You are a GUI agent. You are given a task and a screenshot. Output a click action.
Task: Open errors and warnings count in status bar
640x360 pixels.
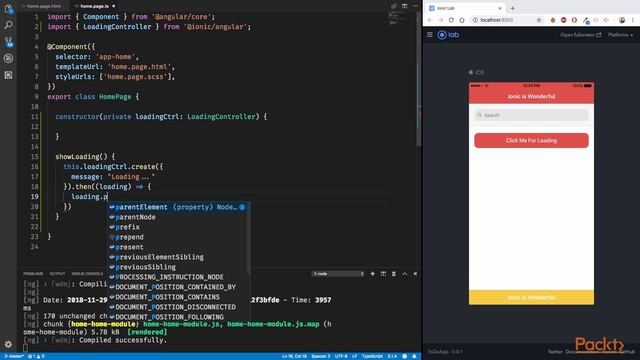36,356
